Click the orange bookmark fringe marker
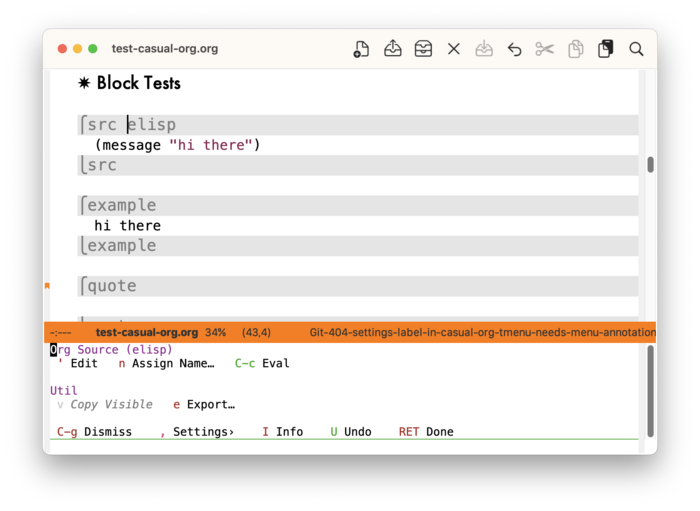Screen dimensions: 700x511 click(x=47, y=286)
